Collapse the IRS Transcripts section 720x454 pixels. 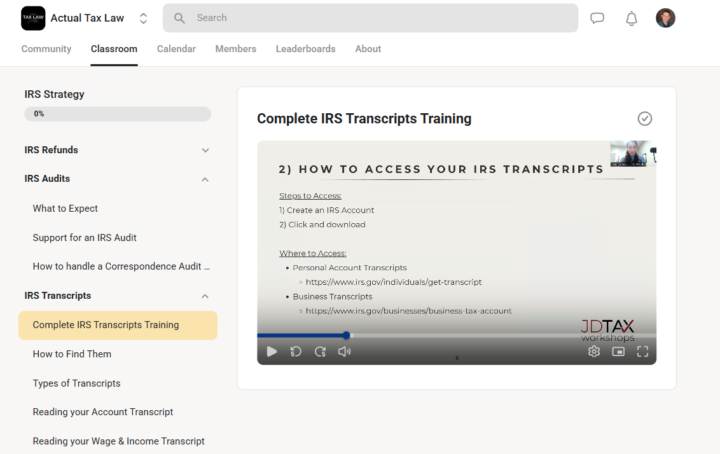[205, 296]
